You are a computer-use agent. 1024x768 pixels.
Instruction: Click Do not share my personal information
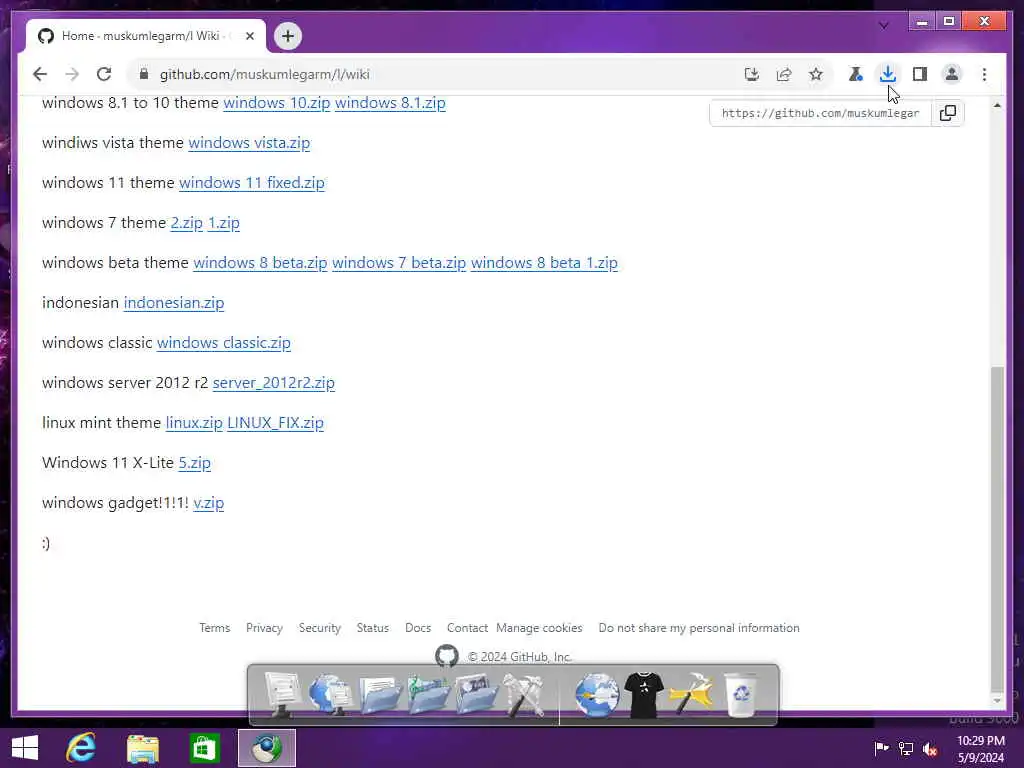pos(699,628)
